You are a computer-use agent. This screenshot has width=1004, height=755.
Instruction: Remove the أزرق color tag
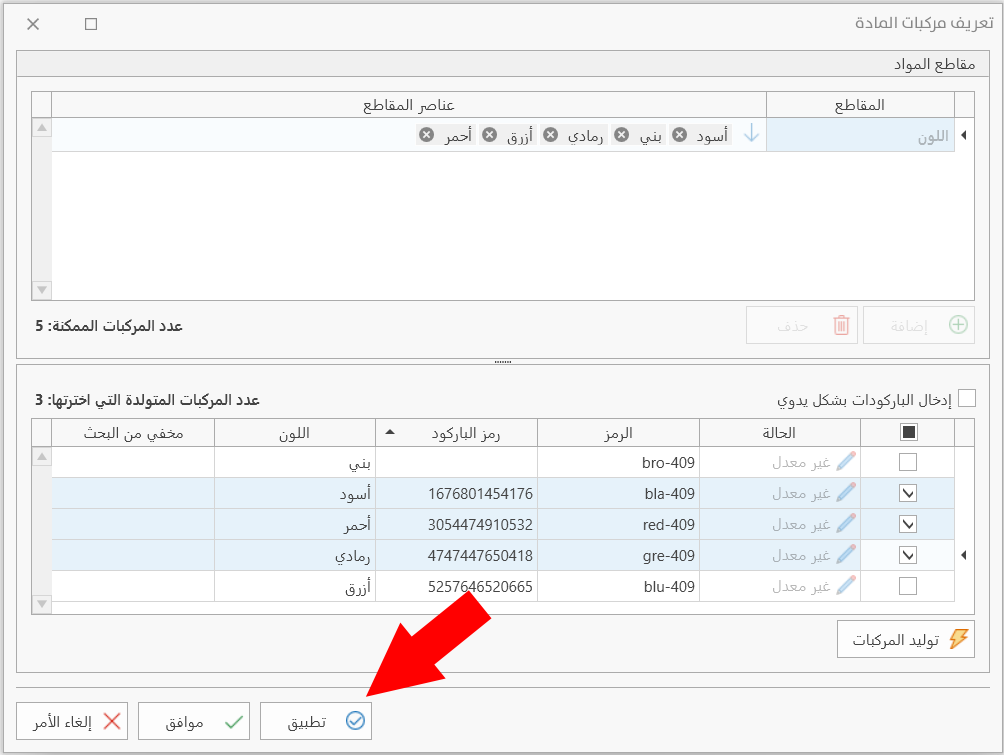coord(489,135)
